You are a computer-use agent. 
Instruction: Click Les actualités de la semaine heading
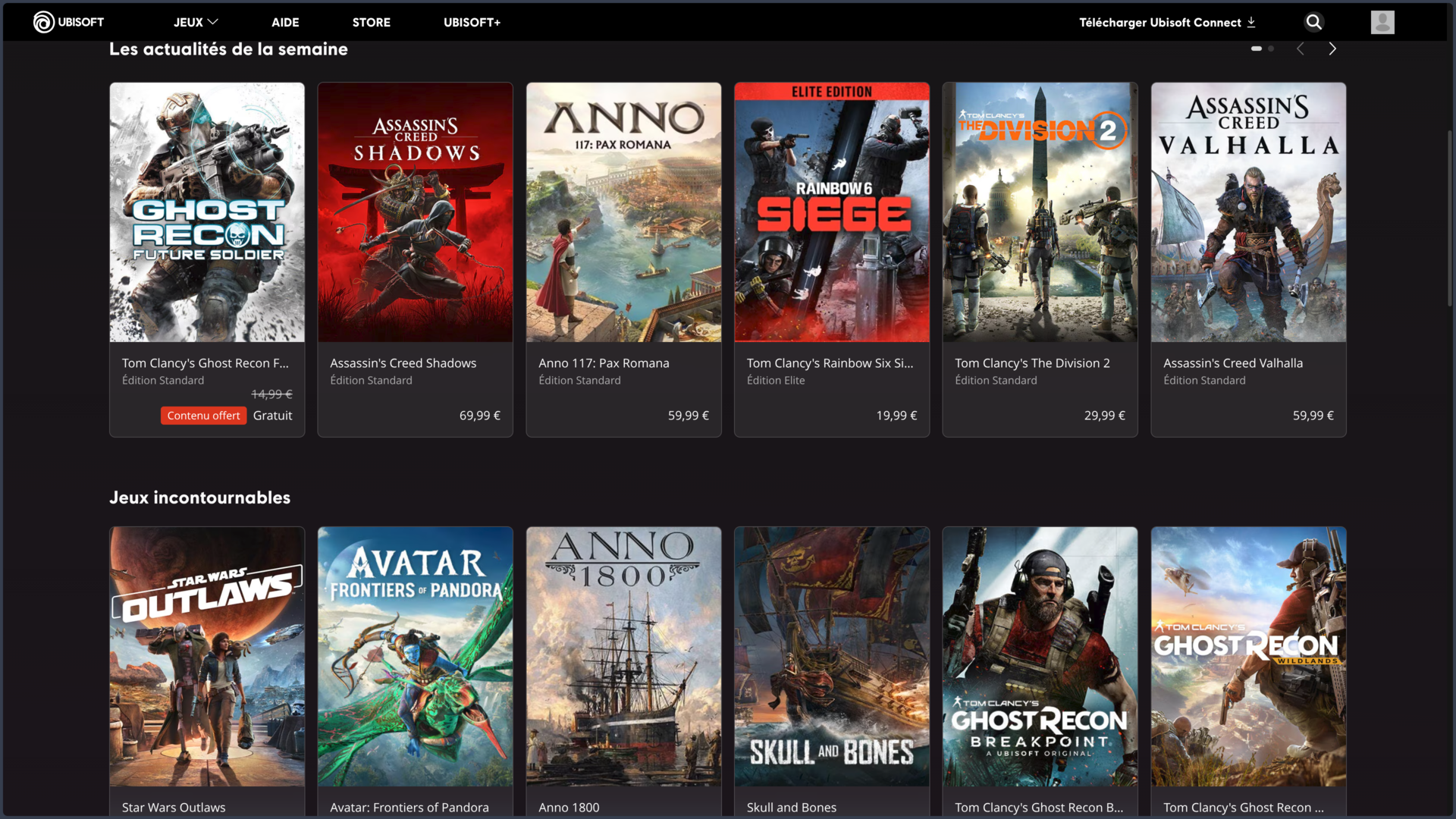click(x=228, y=49)
